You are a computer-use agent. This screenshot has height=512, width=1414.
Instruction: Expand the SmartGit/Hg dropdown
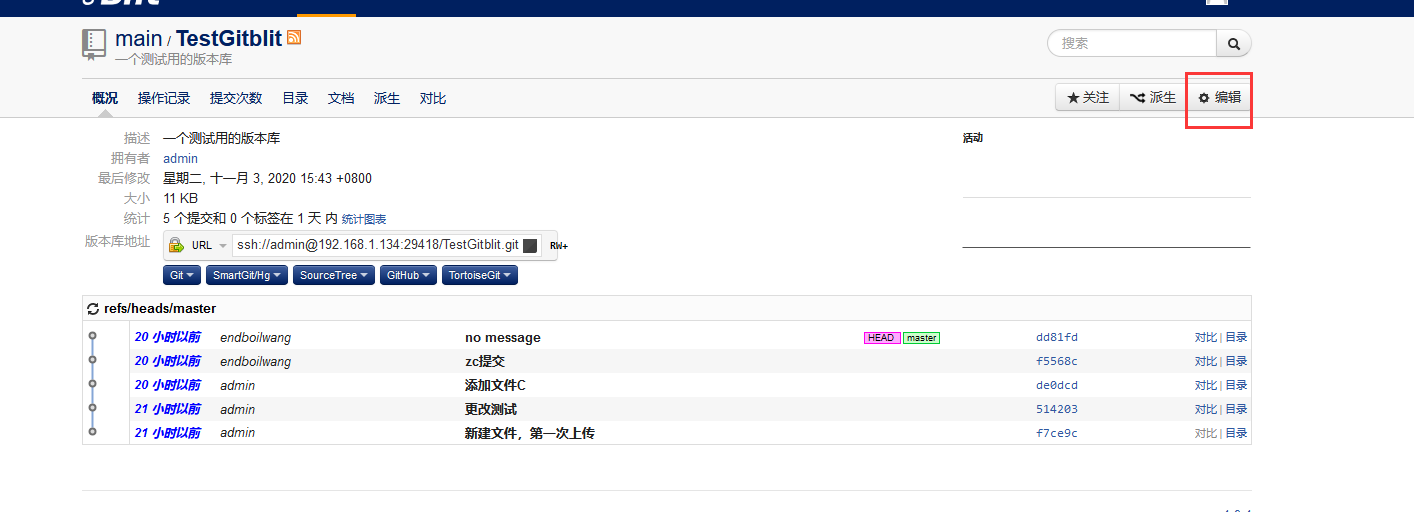pos(248,275)
